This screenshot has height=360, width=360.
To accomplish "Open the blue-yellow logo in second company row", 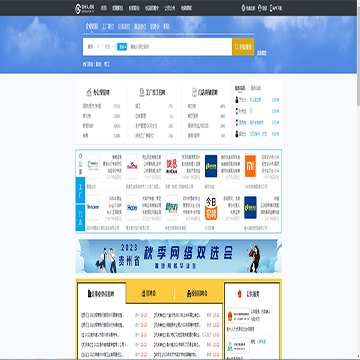I will tap(250, 207).
